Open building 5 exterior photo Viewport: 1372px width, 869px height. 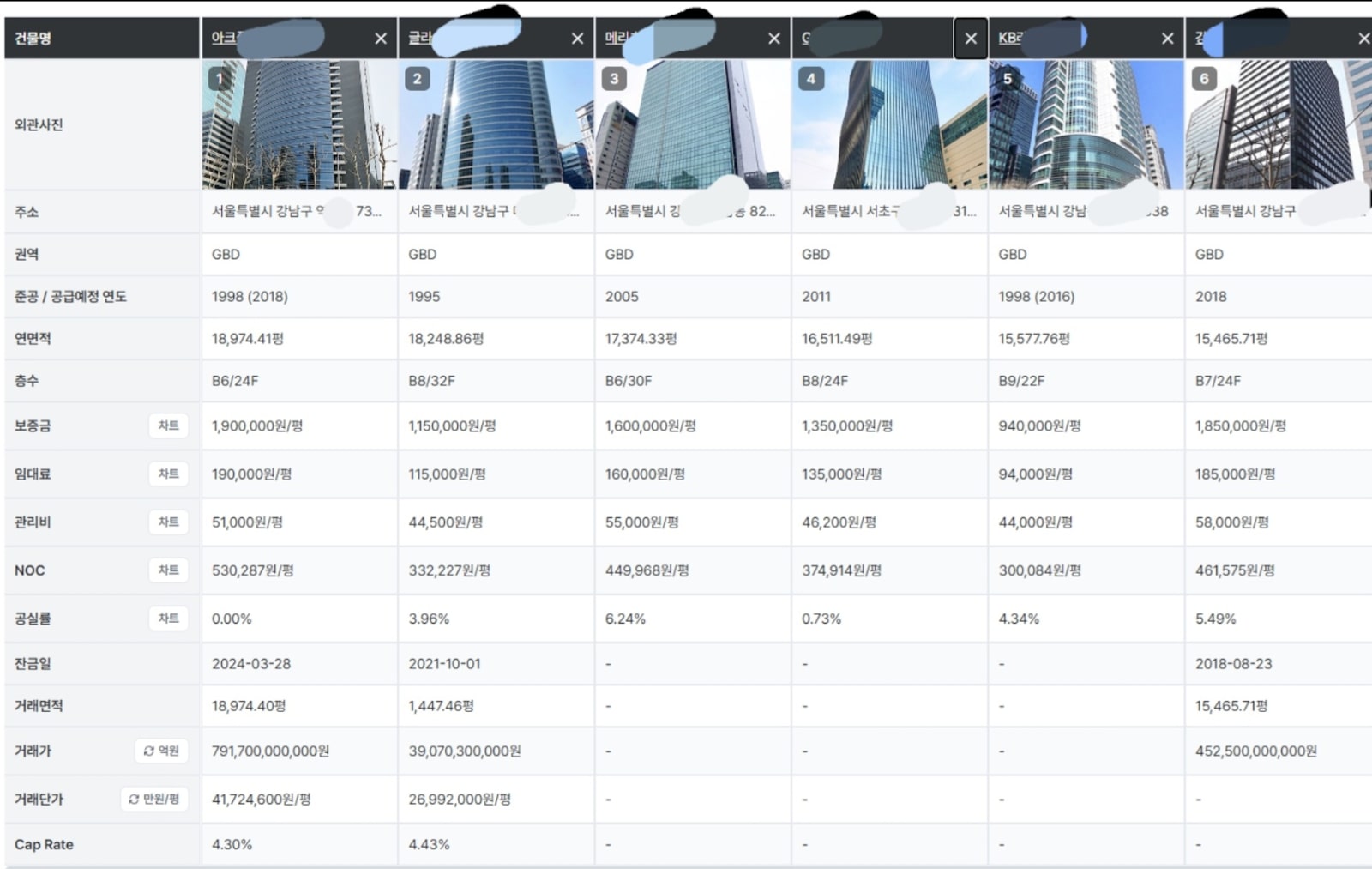(1086, 124)
